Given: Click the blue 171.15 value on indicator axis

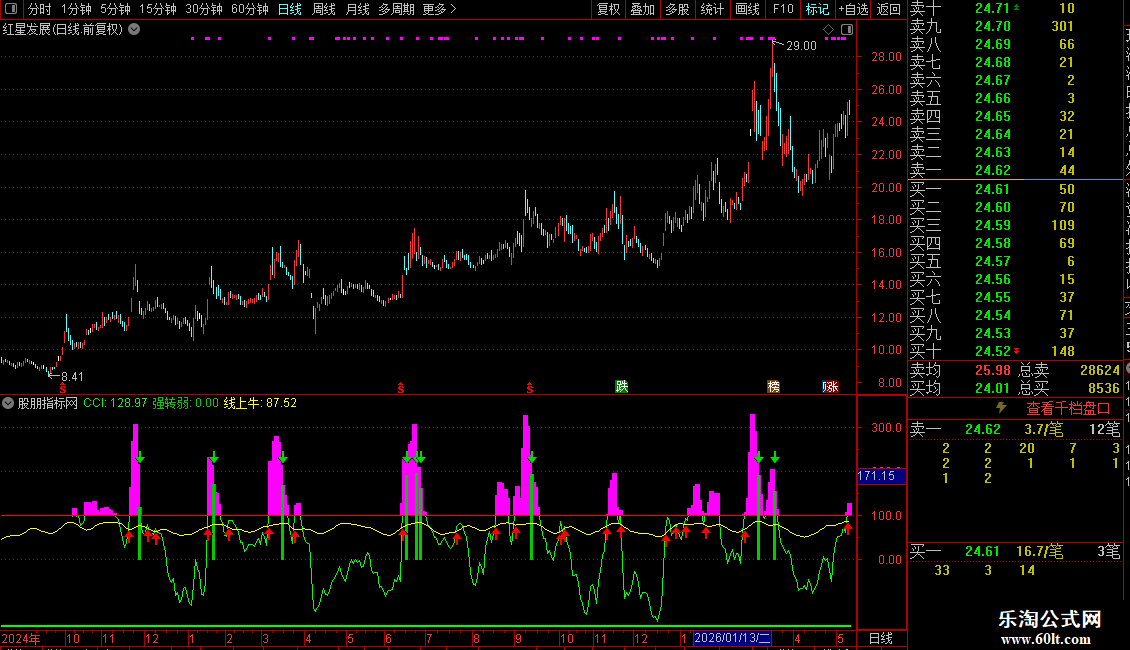Looking at the screenshot, I should (x=881, y=476).
